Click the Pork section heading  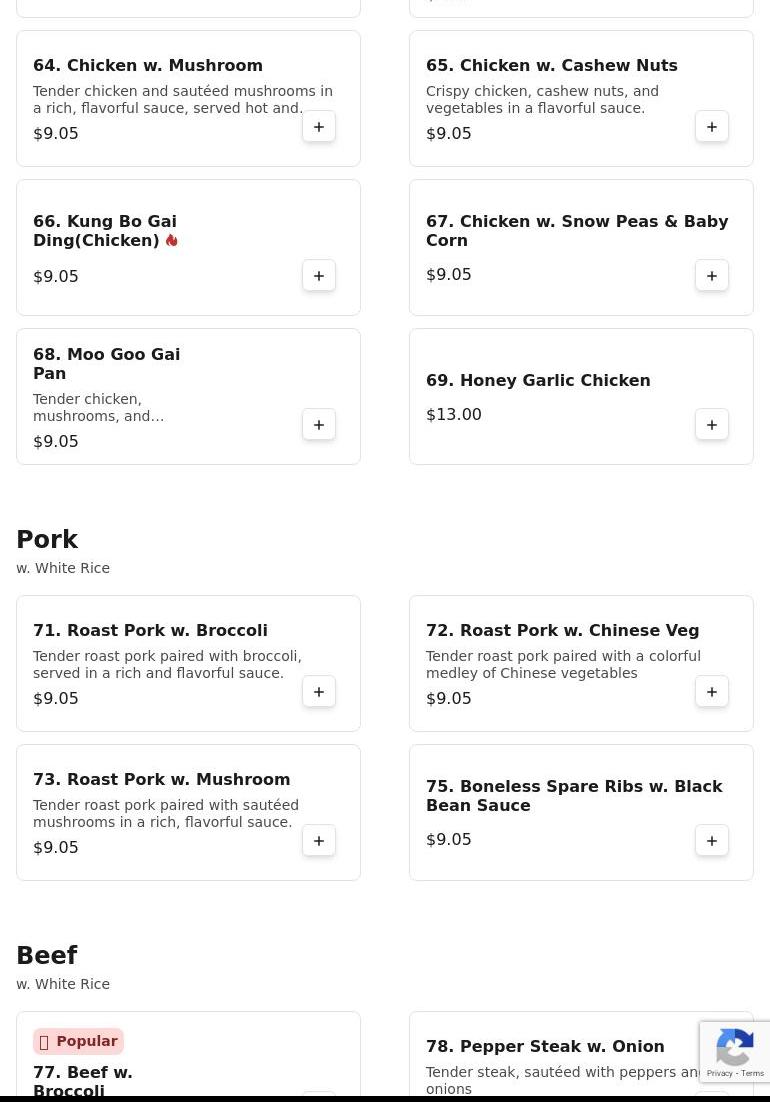point(47,540)
